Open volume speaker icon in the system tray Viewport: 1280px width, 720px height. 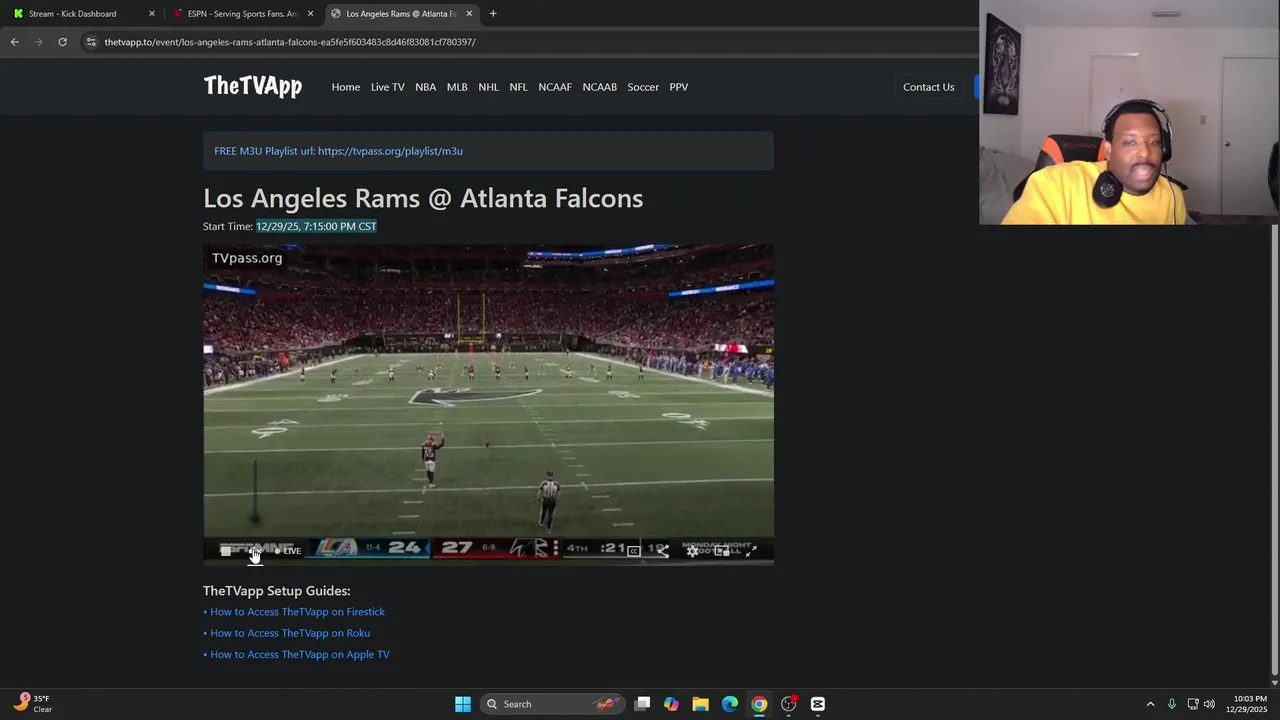(1209, 704)
